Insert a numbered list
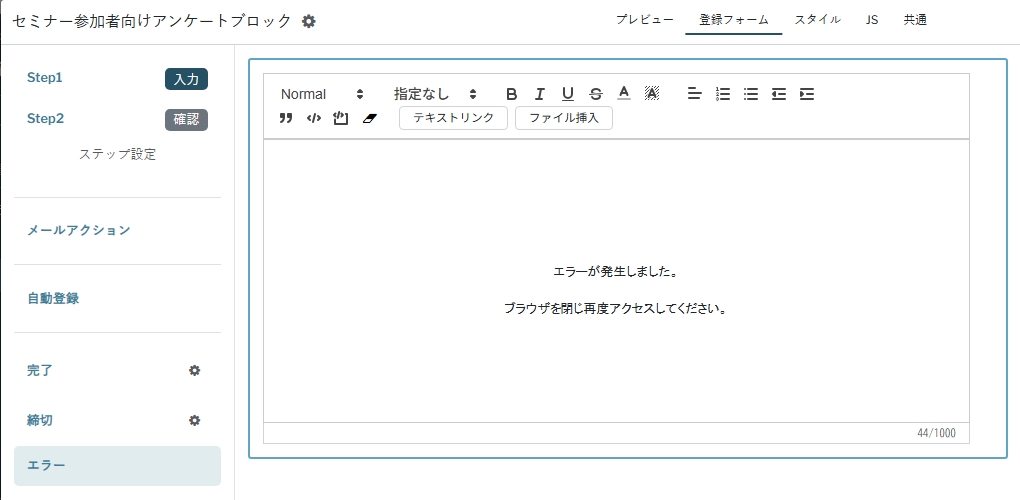This screenshot has width=1020, height=500. [x=723, y=94]
